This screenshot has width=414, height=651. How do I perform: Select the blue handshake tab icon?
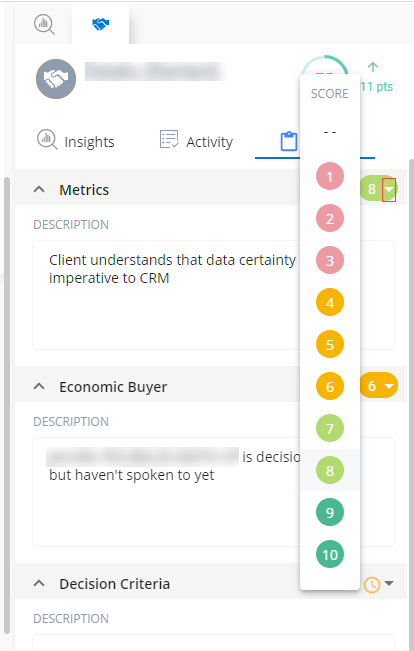click(100, 24)
